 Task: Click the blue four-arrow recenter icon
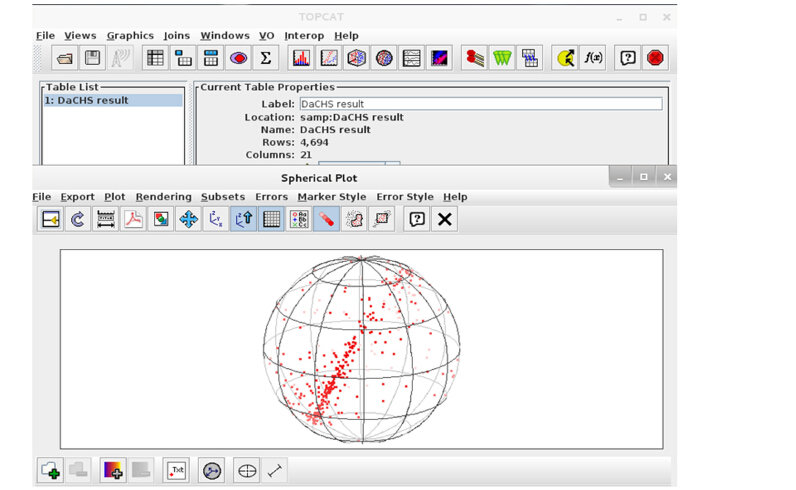[x=188, y=219]
